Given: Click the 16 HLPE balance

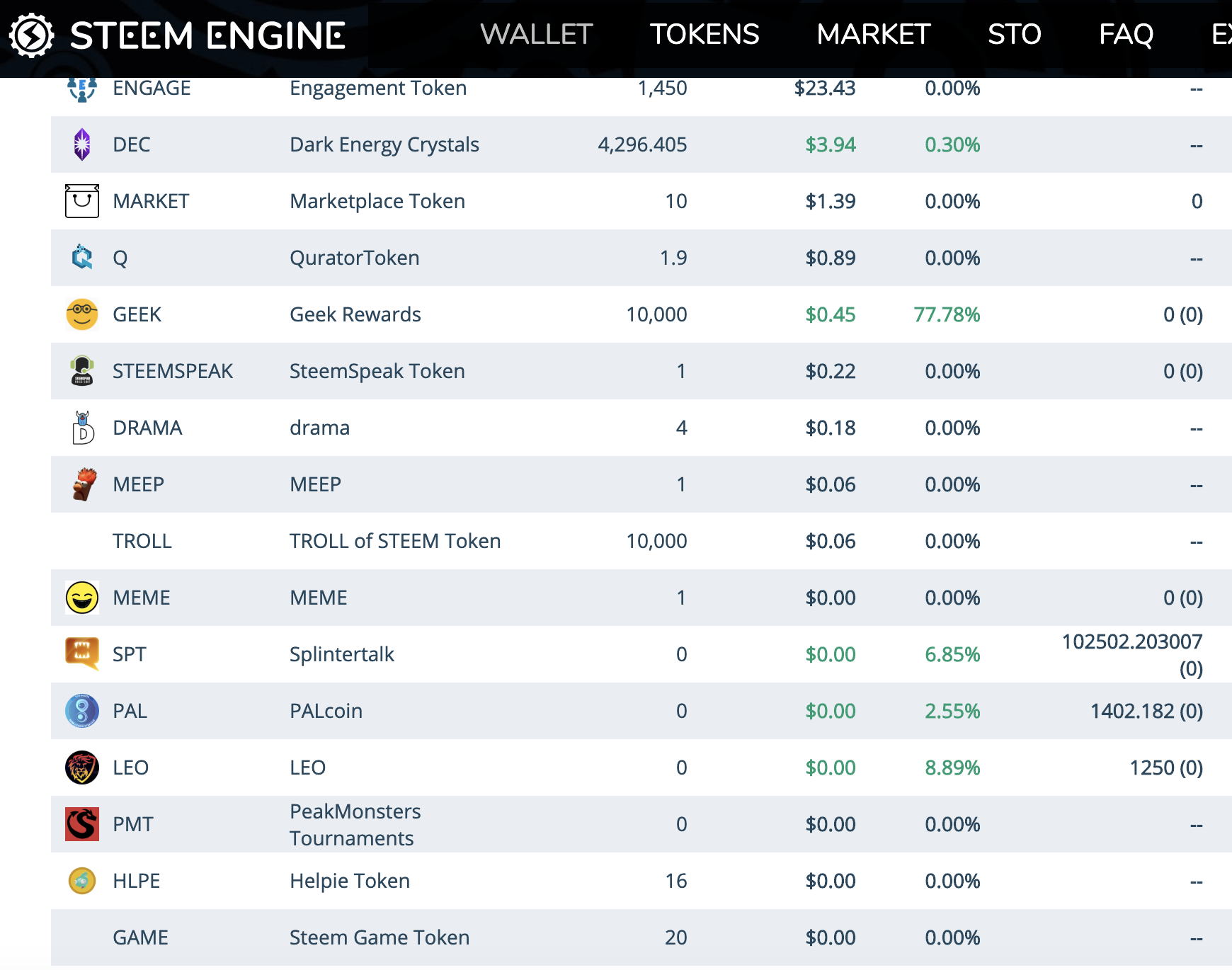Looking at the screenshot, I should (x=676, y=881).
